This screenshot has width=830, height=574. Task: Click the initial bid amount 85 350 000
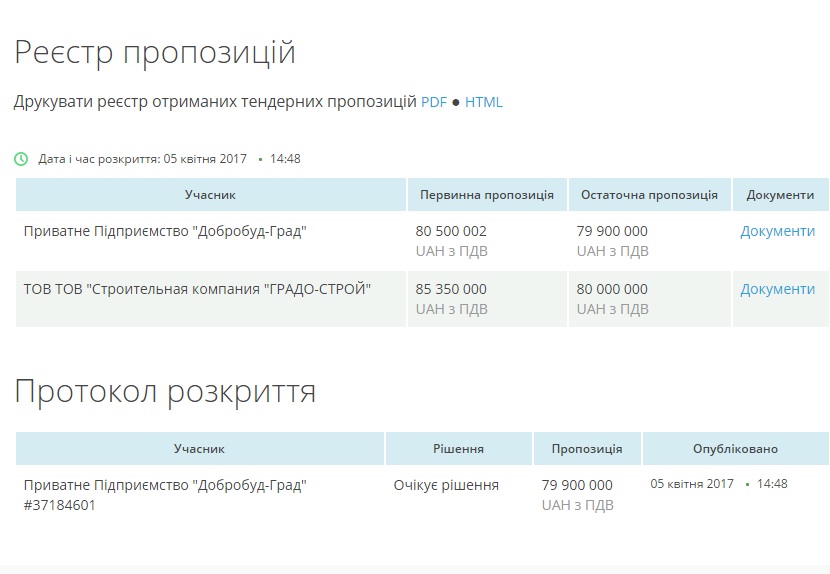451,289
